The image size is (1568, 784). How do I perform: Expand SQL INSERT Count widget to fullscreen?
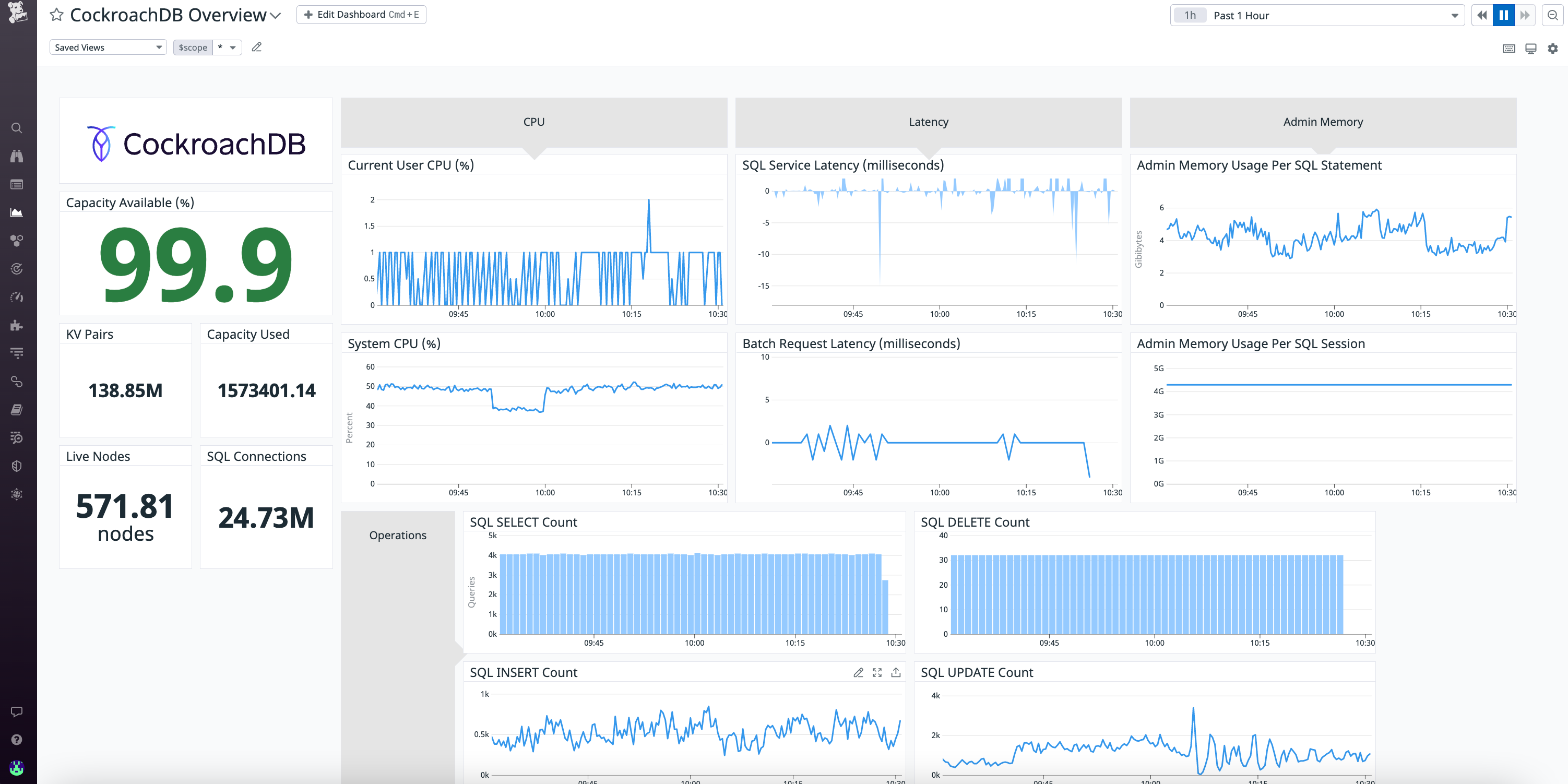point(877,673)
